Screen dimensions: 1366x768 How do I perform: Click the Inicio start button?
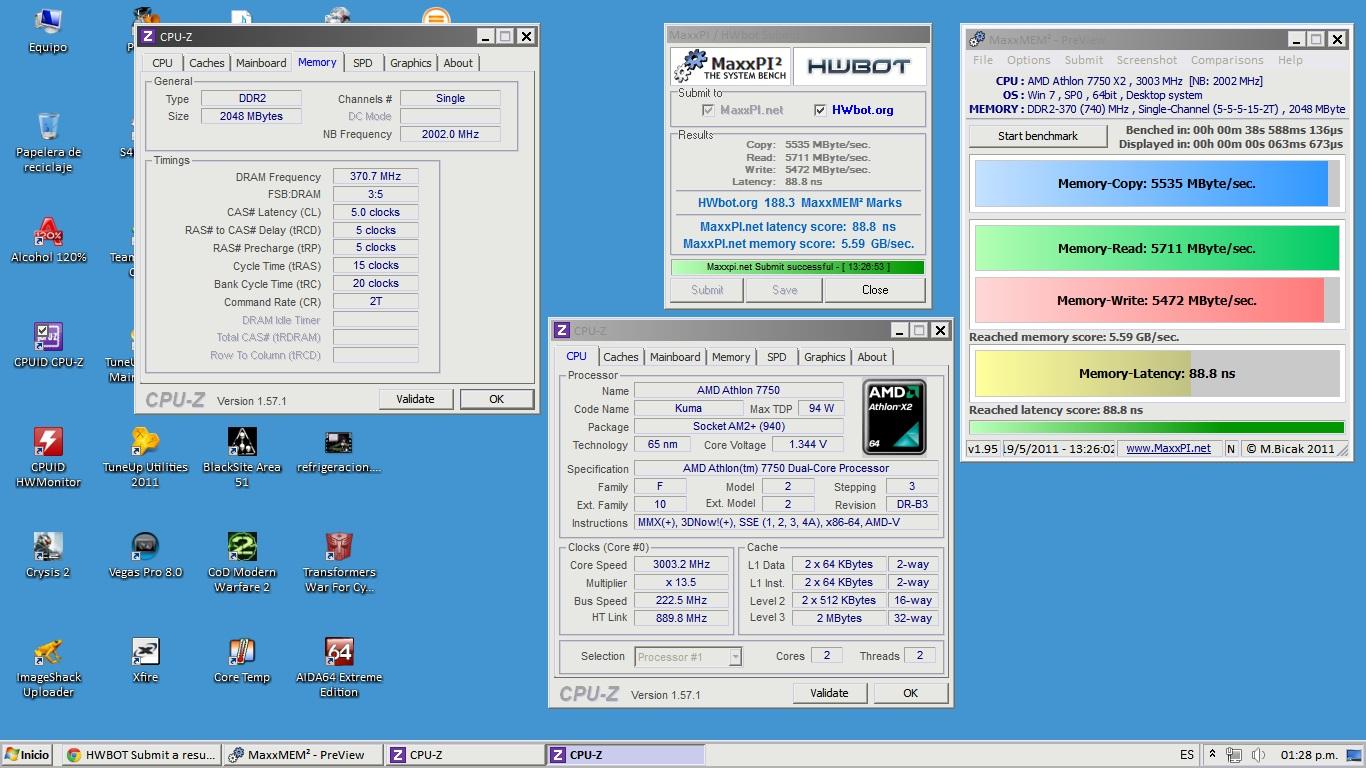[x=28, y=755]
